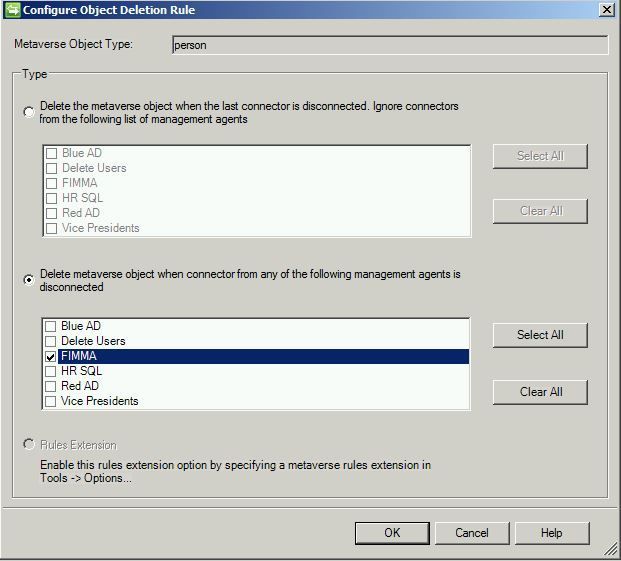
Task: Click 'Vice Presidents' text in lower list
Action: [100, 401]
